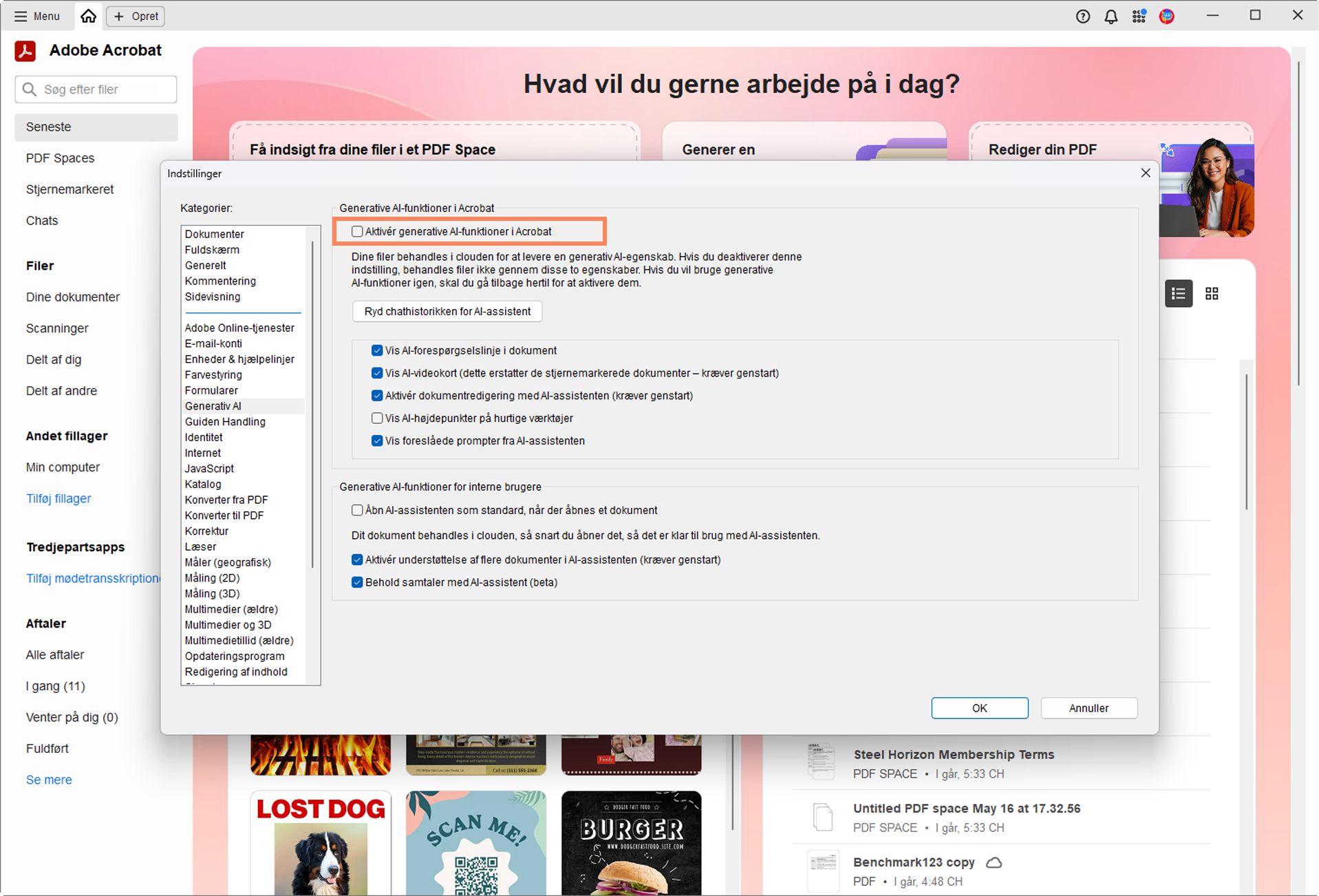This screenshot has width=1319, height=896.
Task: Open PDF Spaces in sidebar
Action: 60,158
